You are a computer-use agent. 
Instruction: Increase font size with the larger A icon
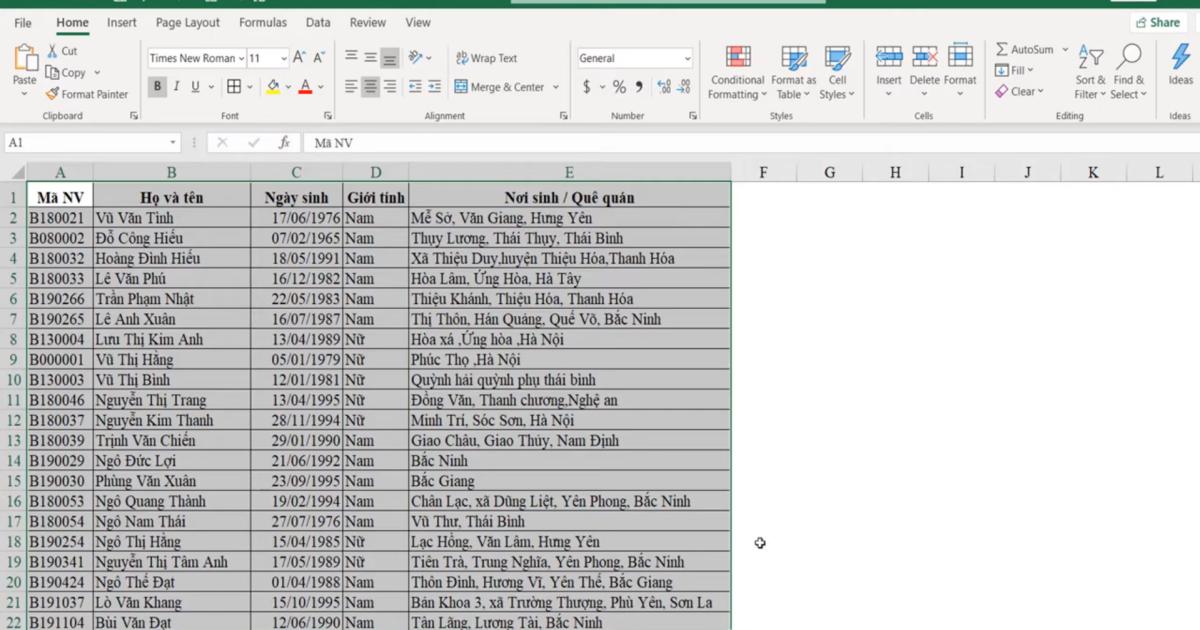click(299, 58)
